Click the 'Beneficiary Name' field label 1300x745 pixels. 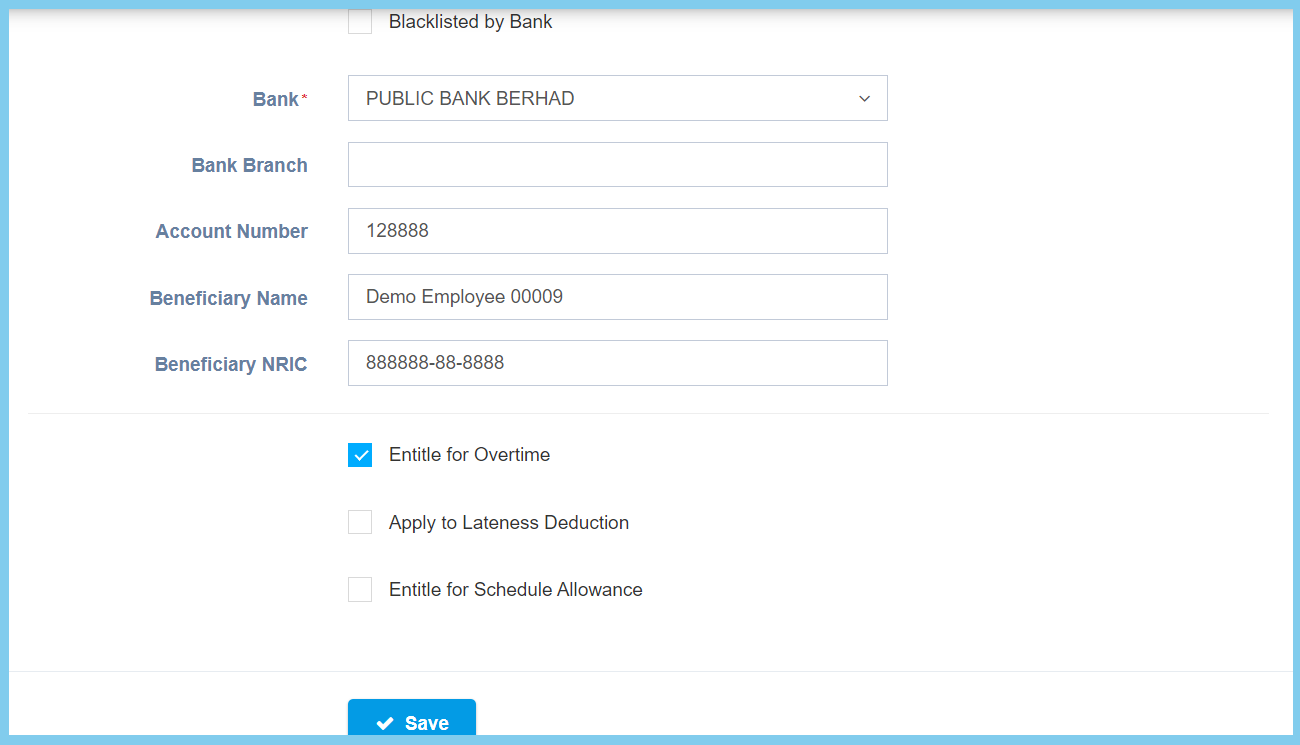[x=228, y=299]
